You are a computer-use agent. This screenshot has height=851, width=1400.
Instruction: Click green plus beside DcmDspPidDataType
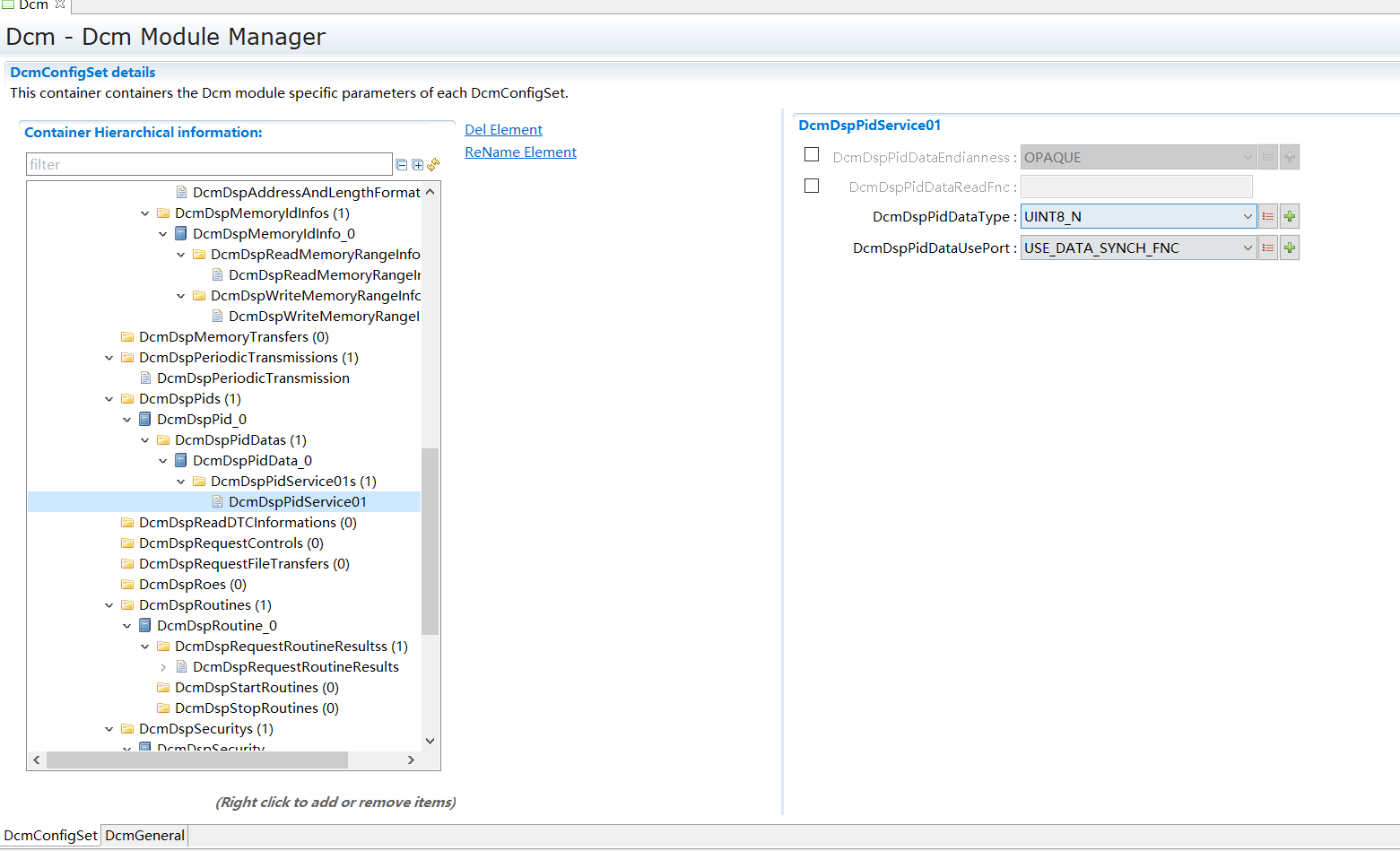click(x=1290, y=217)
